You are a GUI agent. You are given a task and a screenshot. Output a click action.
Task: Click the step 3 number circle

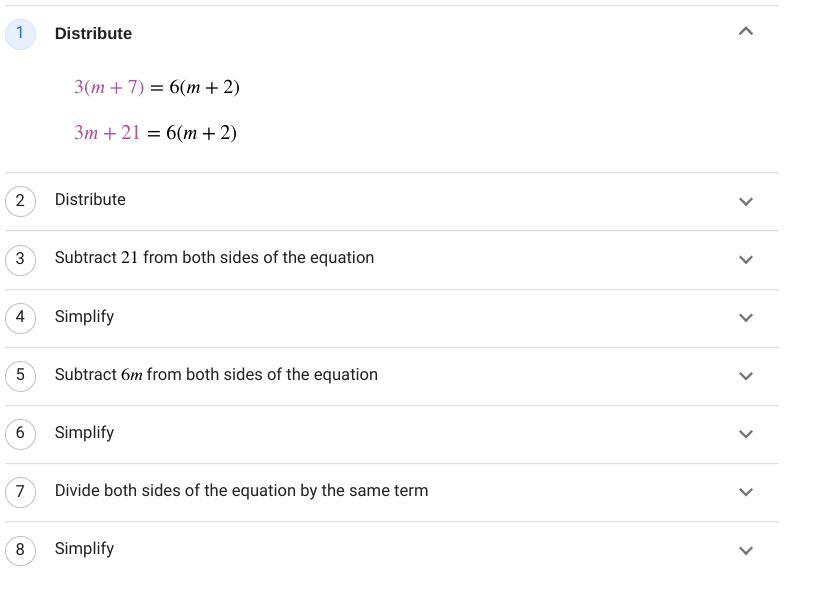click(x=20, y=258)
